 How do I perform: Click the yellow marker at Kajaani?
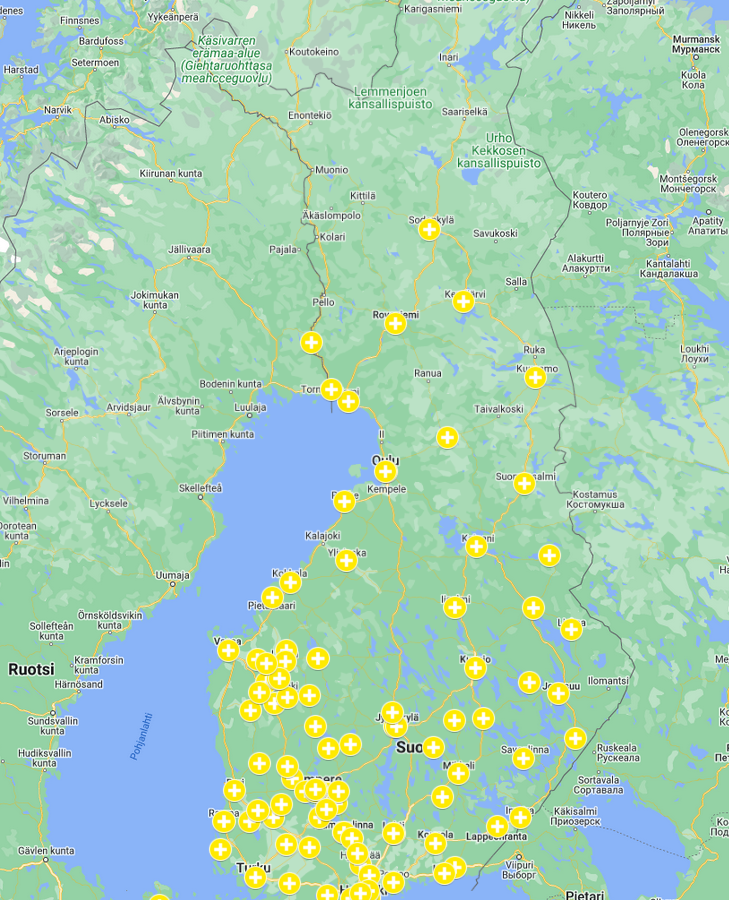pos(476,546)
